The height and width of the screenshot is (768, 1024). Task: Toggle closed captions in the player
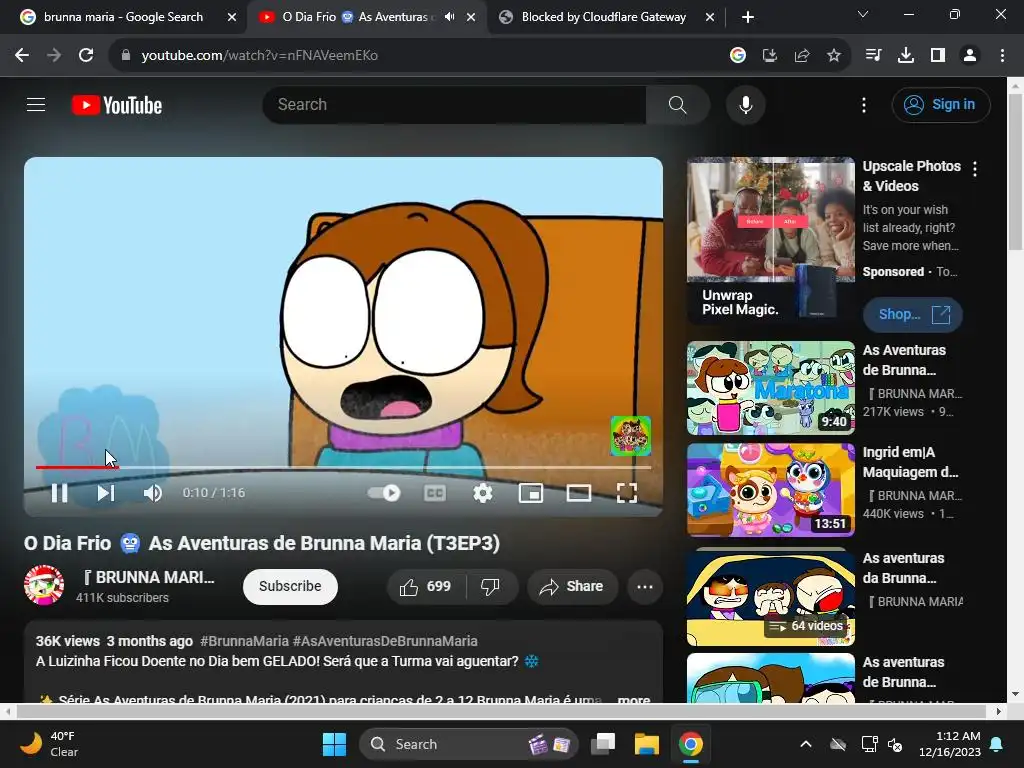[x=435, y=493]
